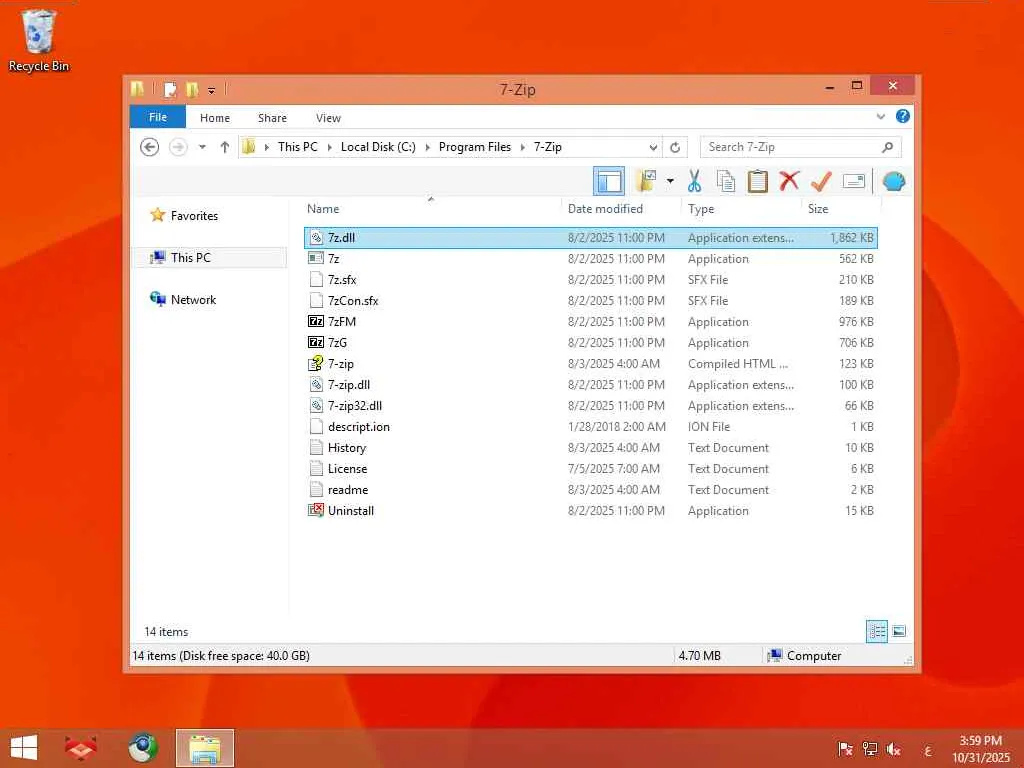Screen dimensions: 1024x768
Task: Select the 7z.sfx file
Action: [590, 280]
